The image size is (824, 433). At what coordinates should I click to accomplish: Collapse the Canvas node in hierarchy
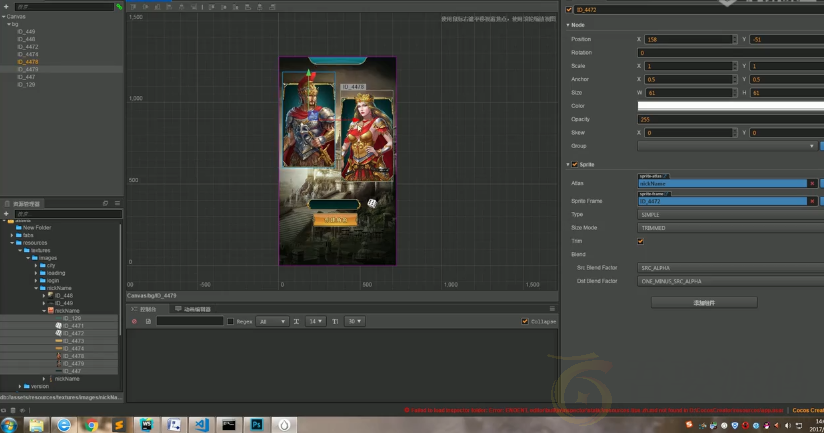(x=3, y=16)
